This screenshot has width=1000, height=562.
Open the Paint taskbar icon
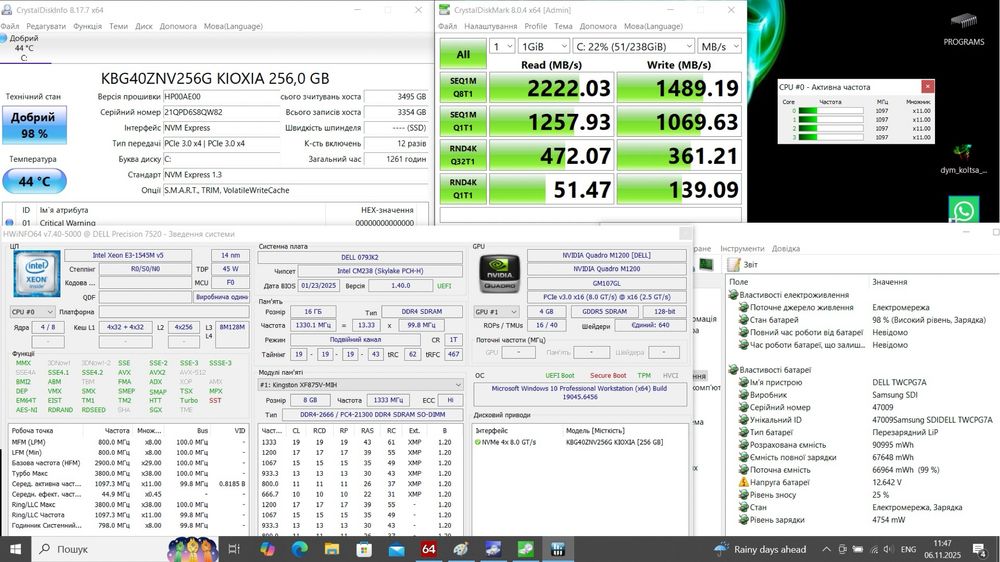[x=460, y=549]
